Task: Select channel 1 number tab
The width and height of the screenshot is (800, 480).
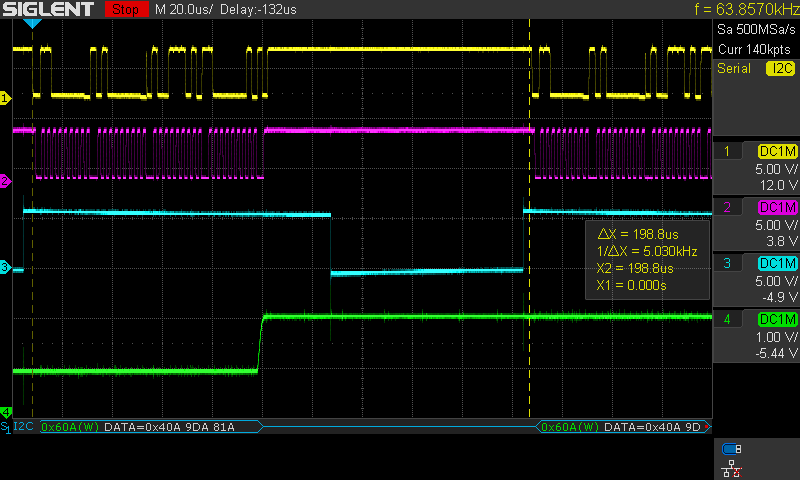Action: tap(728, 151)
